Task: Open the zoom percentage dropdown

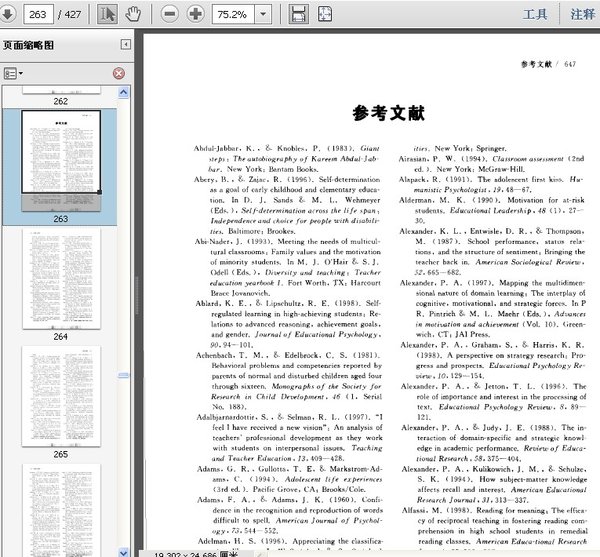Action: pos(264,14)
